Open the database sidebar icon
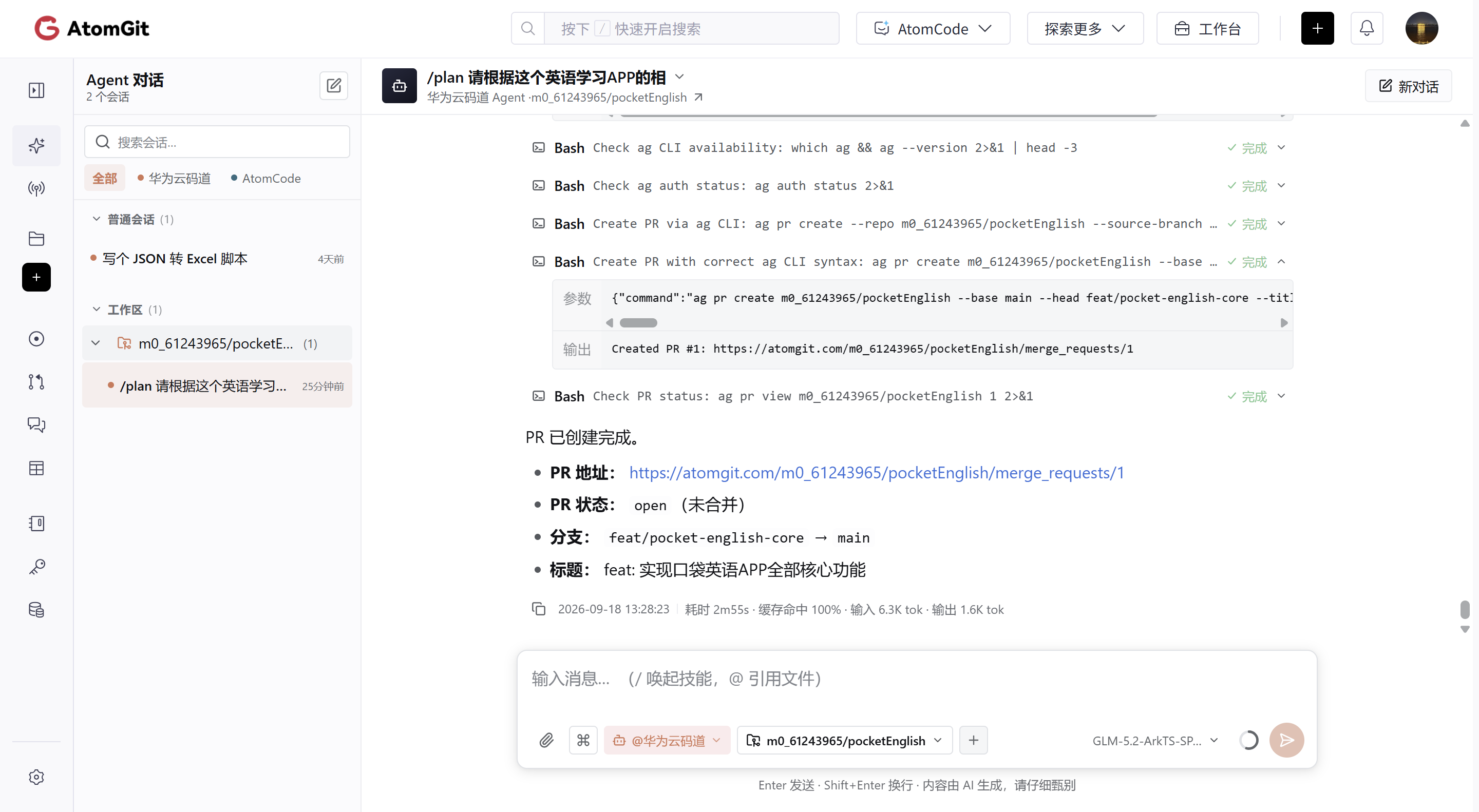The image size is (1479, 812). pos(36,609)
